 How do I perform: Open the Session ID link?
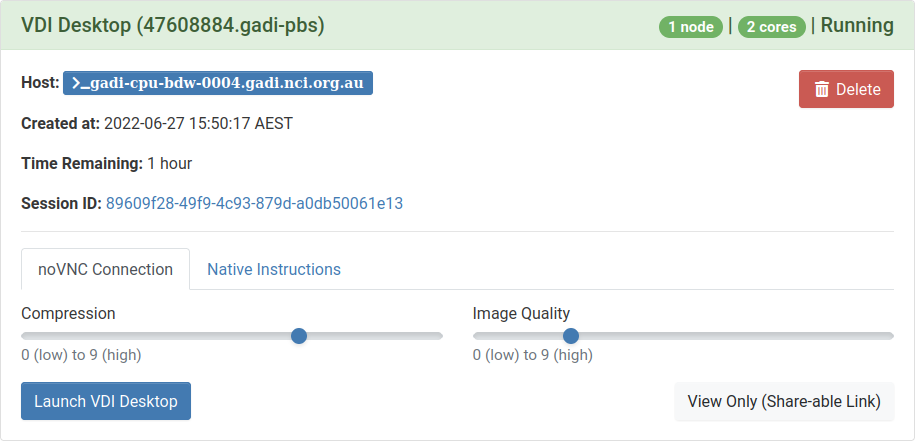(254, 204)
